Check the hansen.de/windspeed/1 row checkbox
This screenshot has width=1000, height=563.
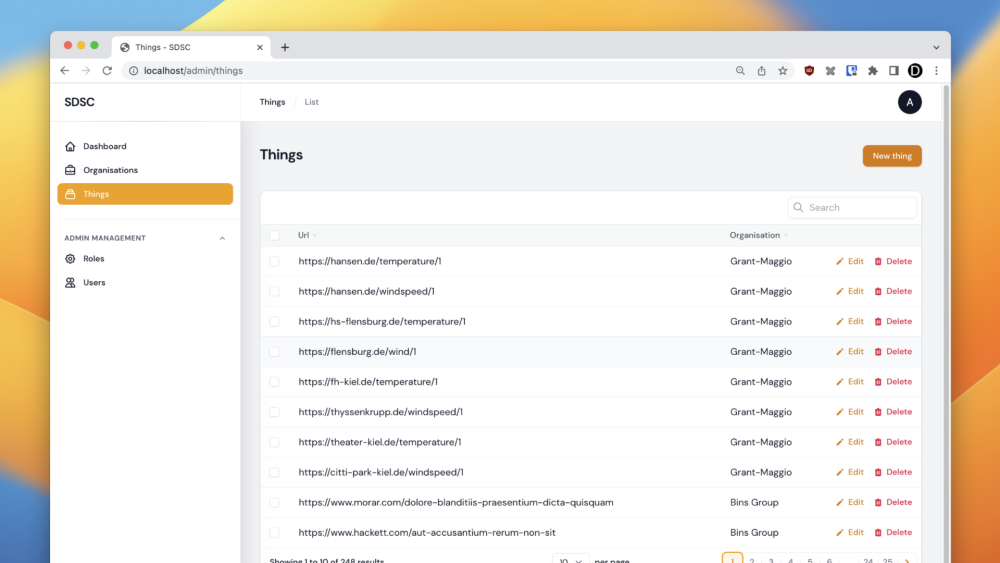(274, 291)
